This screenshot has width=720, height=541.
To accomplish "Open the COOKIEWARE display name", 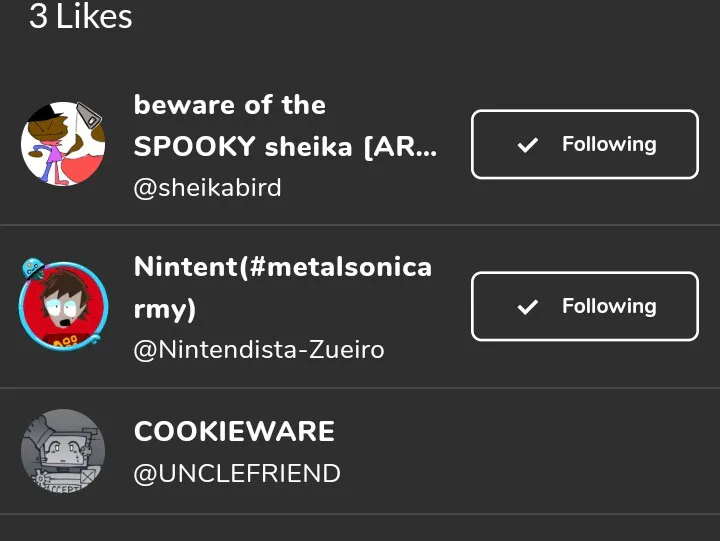I will 234,432.
